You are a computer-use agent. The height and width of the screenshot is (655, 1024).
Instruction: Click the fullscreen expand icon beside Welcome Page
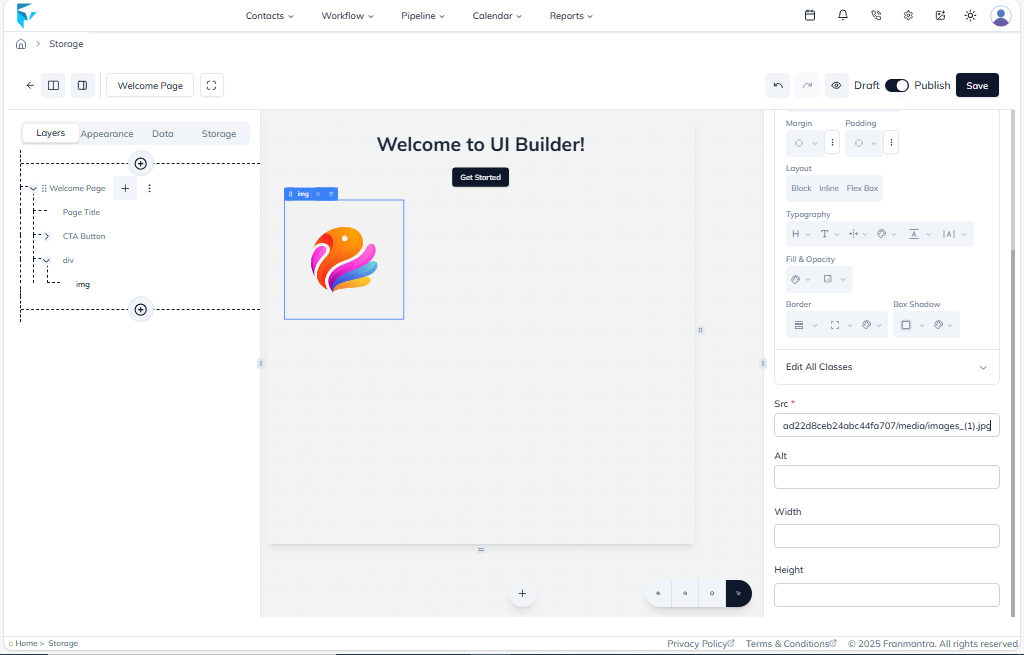pyautogui.click(x=211, y=85)
